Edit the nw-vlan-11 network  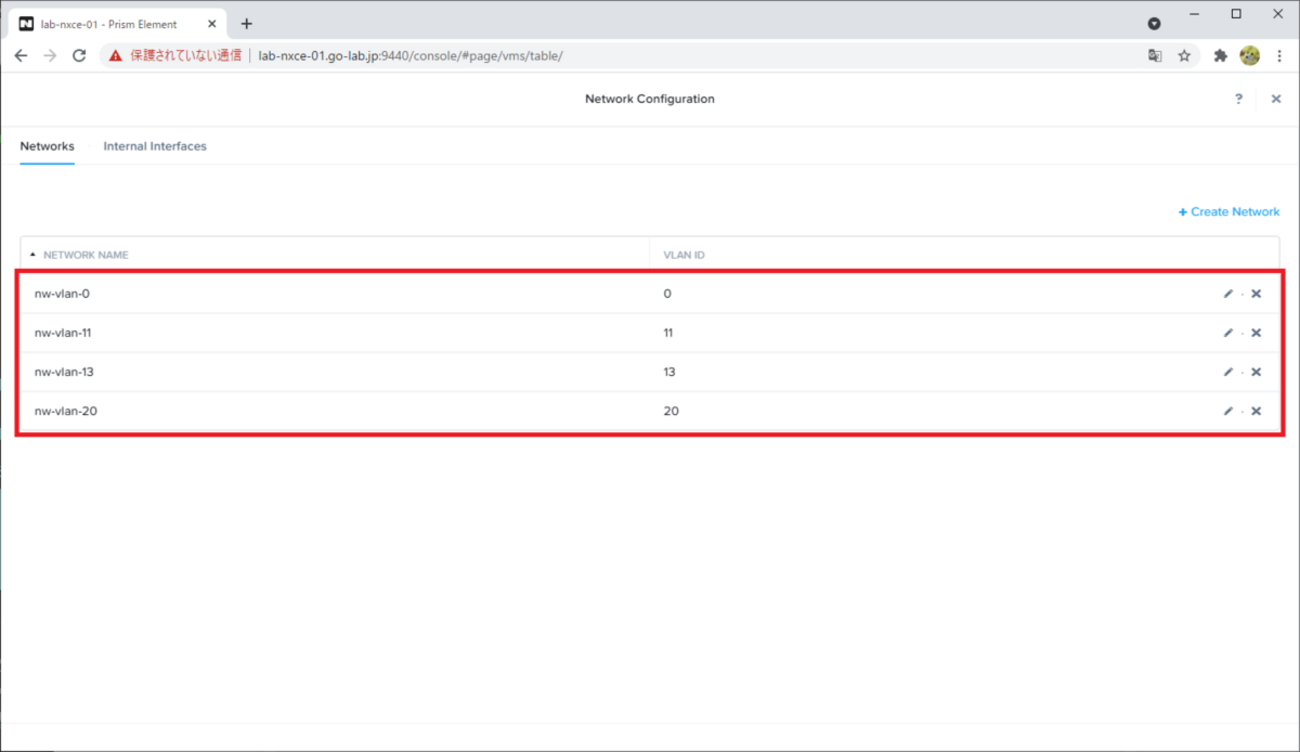point(1228,332)
